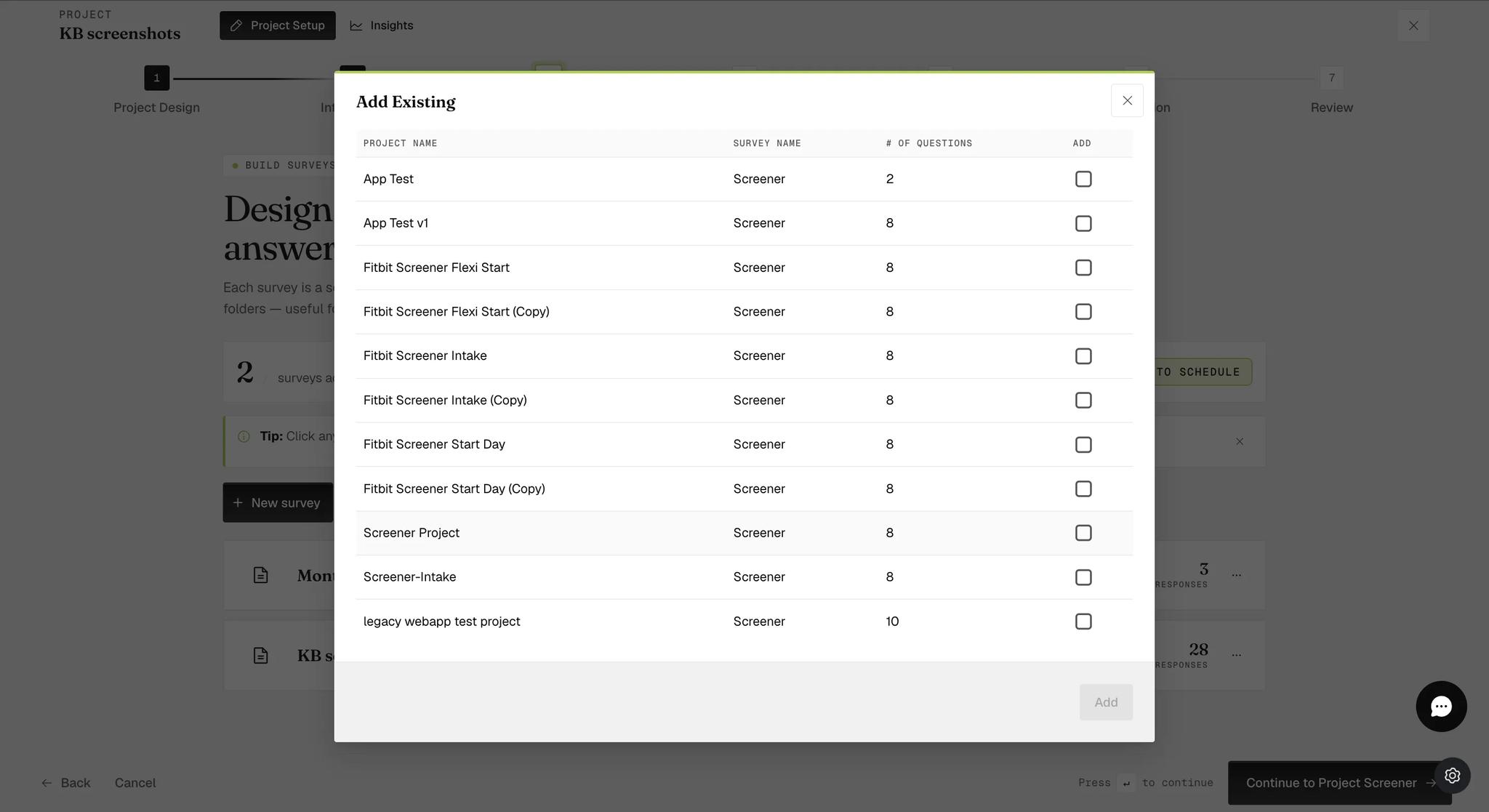The width and height of the screenshot is (1489, 812).
Task: Click the # of Questions column header
Action: [x=929, y=143]
